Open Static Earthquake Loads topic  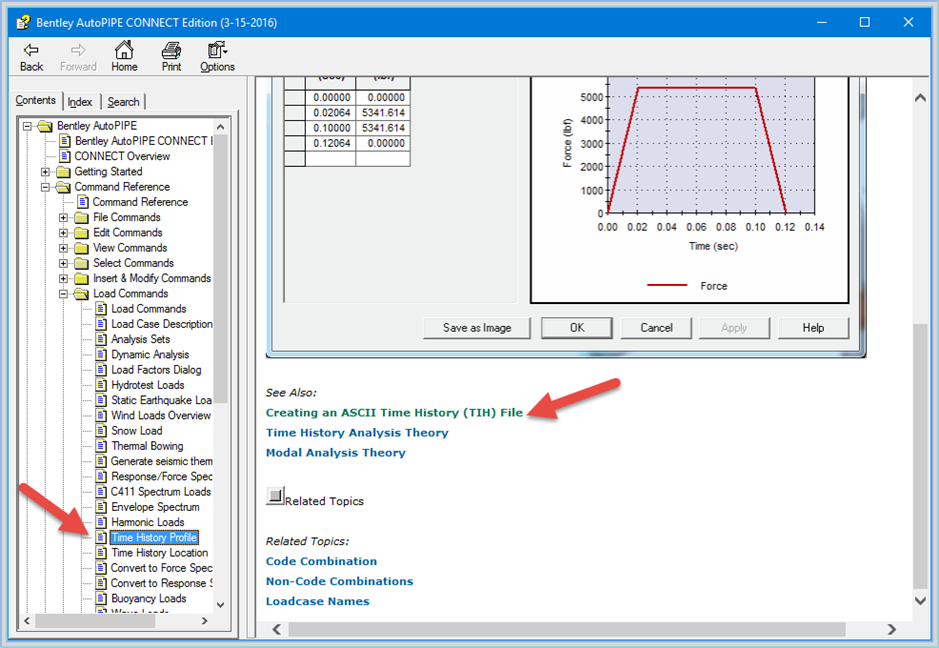point(161,401)
